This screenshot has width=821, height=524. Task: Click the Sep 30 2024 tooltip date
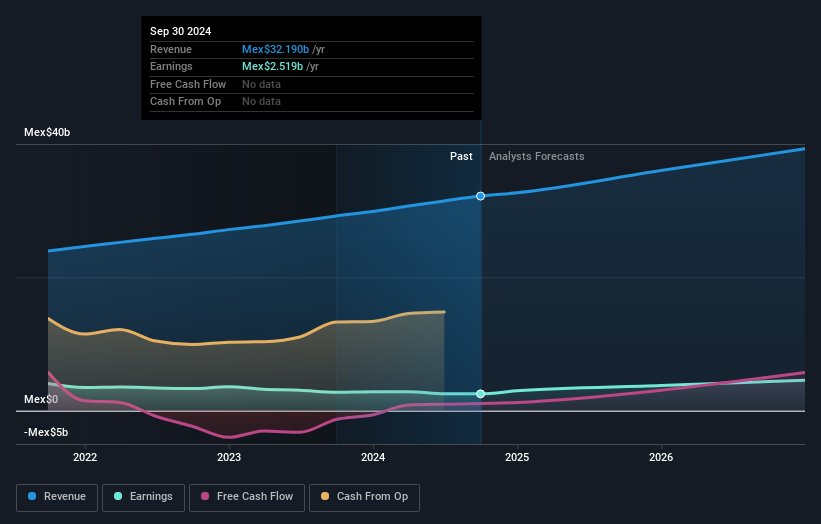click(x=181, y=31)
